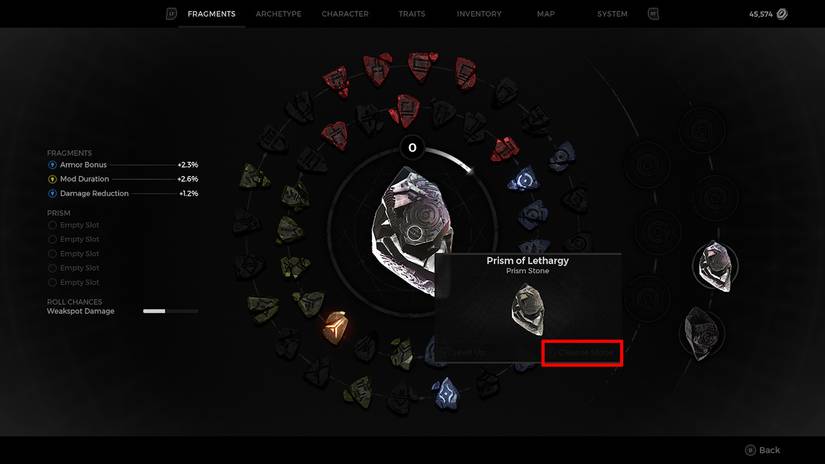Pick the bright blue fragment at wheel bottom

pyautogui.click(x=446, y=394)
